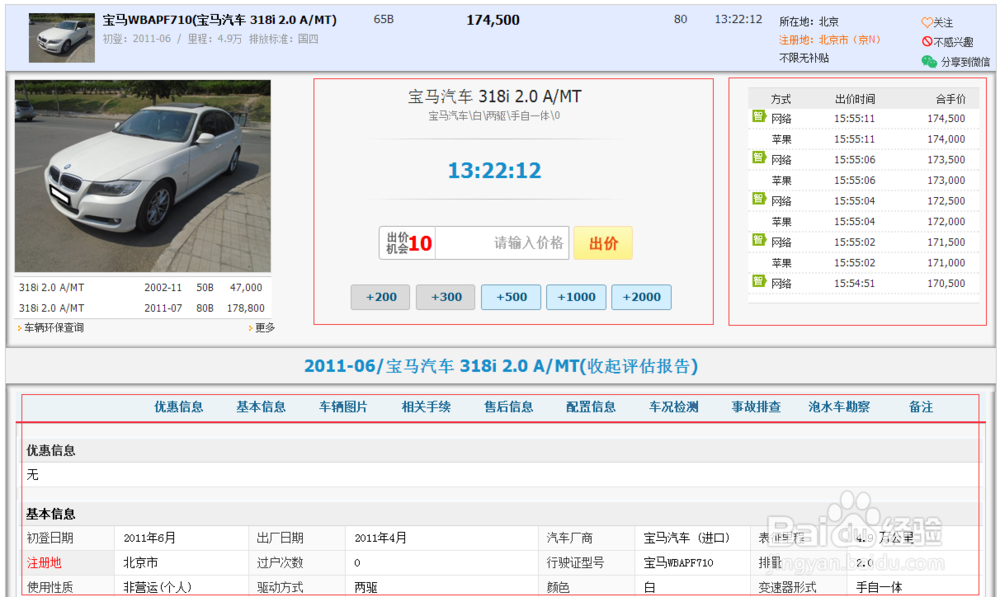Open the large white BMW photo

pyautogui.click(x=143, y=176)
